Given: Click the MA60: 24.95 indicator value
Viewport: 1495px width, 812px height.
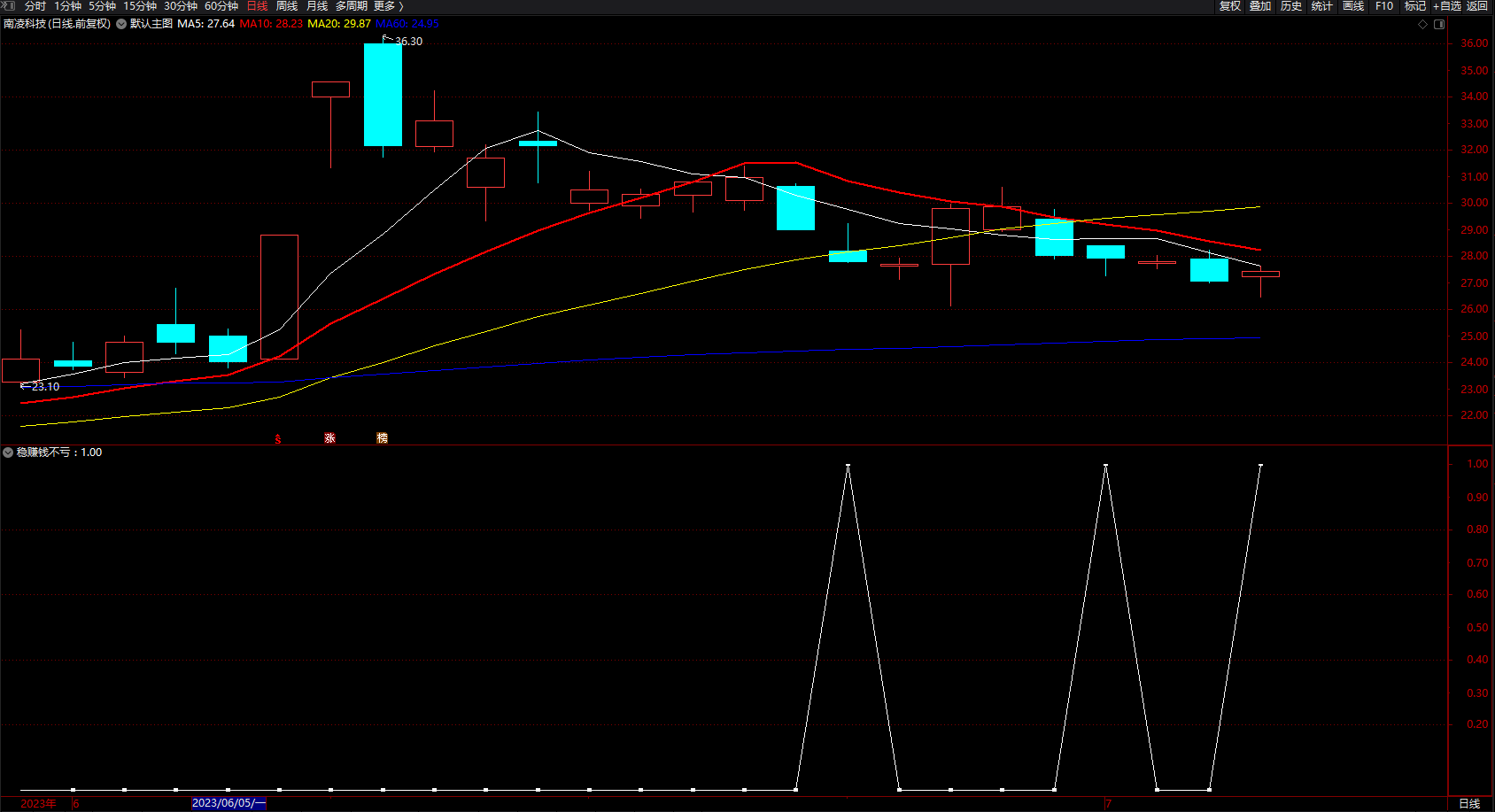Looking at the screenshot, I should (407, 24).
